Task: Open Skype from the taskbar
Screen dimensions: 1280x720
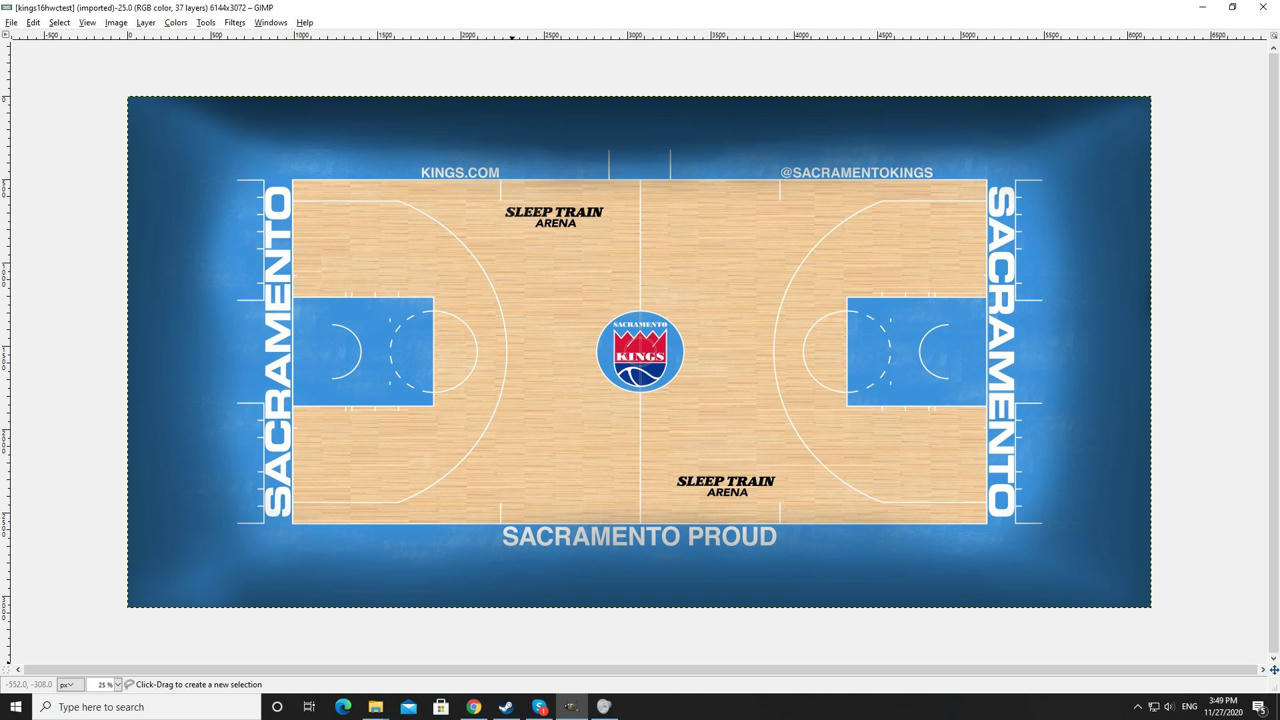Action: (x=540, y=707)
